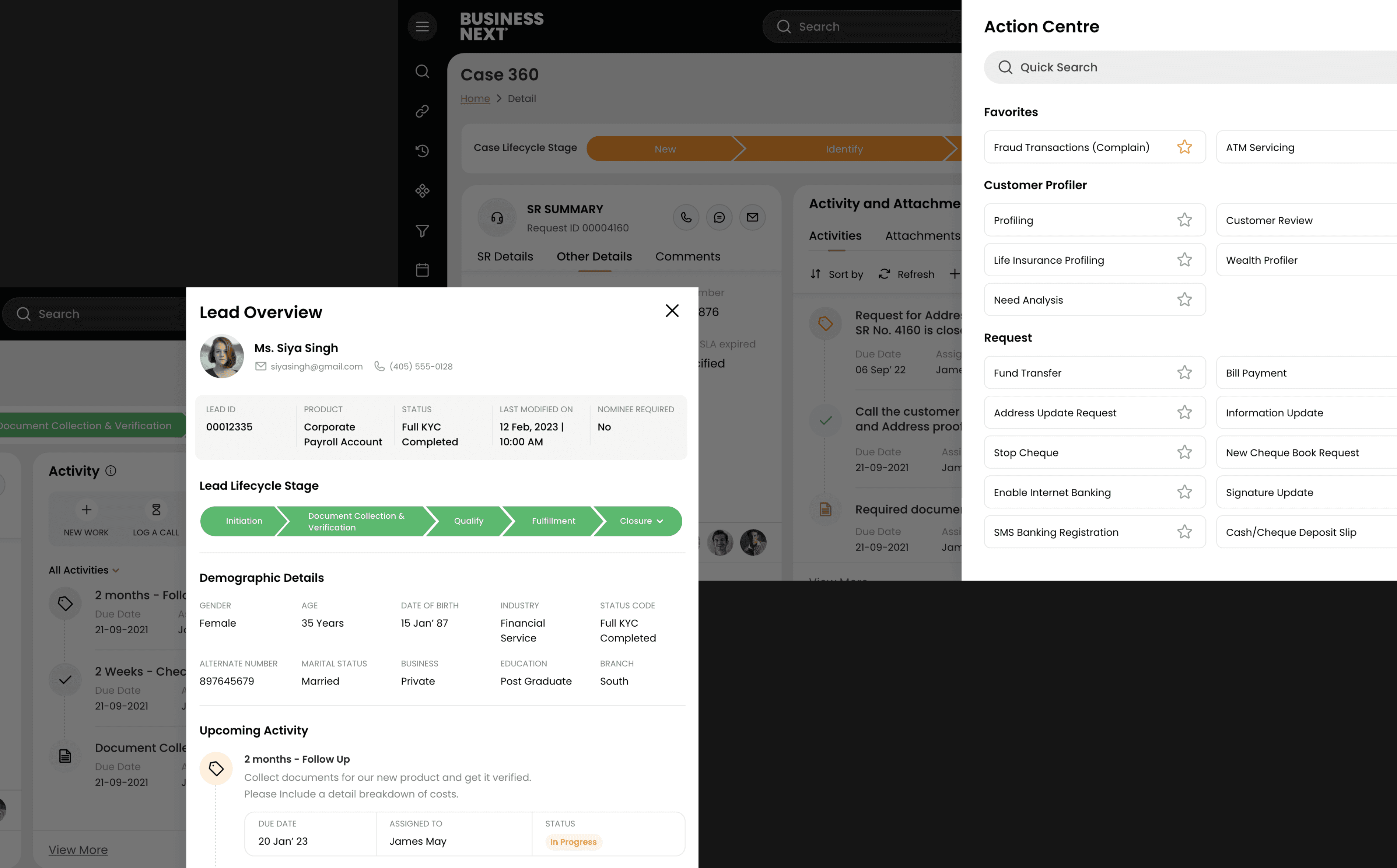This screenshot has height=868, width=1397.
Task: Open the calendar icon in the sidebar
Action: [422, 270]
